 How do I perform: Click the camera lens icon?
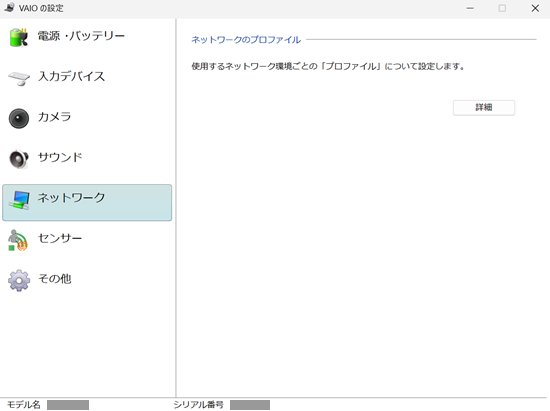pyautogui.click(x=19, y=118)
